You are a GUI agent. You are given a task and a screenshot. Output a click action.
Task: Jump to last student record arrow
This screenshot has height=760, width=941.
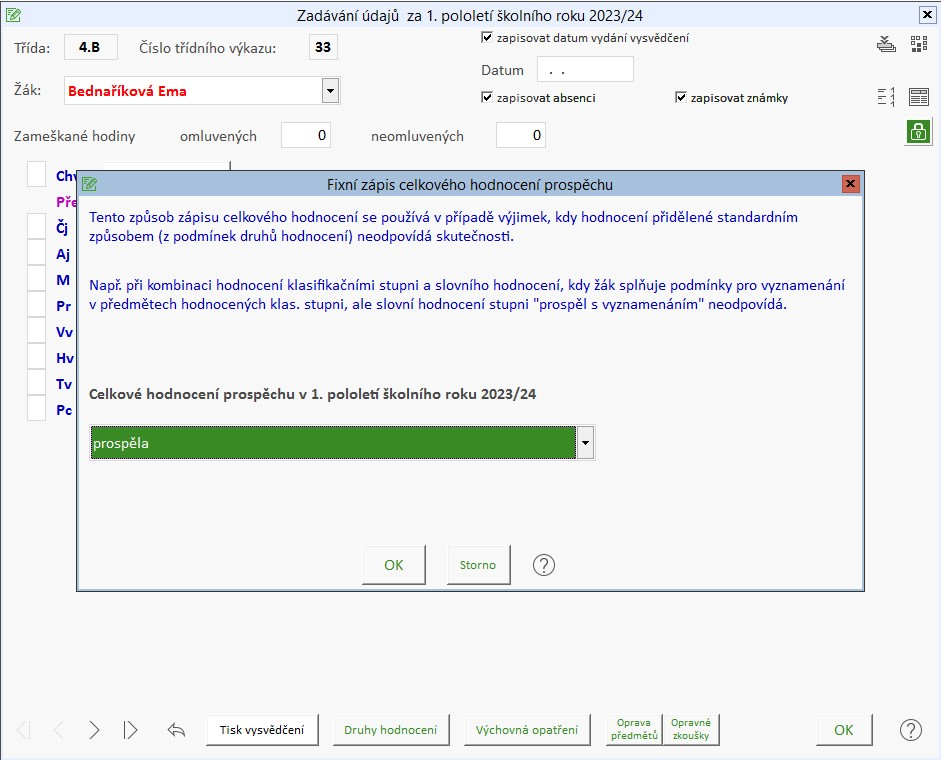pyautogui.click(x=131, y=730)
